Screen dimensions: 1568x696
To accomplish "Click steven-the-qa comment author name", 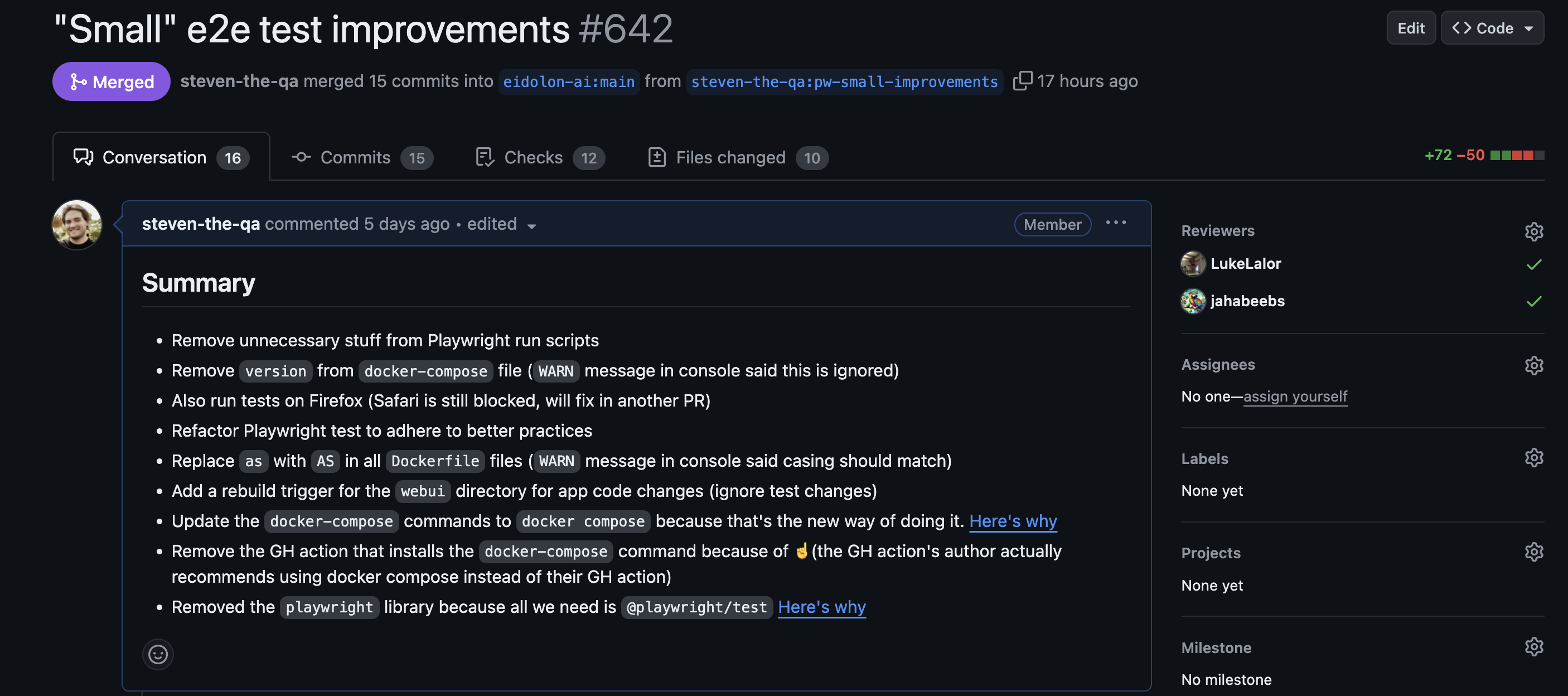I will 201,224.
